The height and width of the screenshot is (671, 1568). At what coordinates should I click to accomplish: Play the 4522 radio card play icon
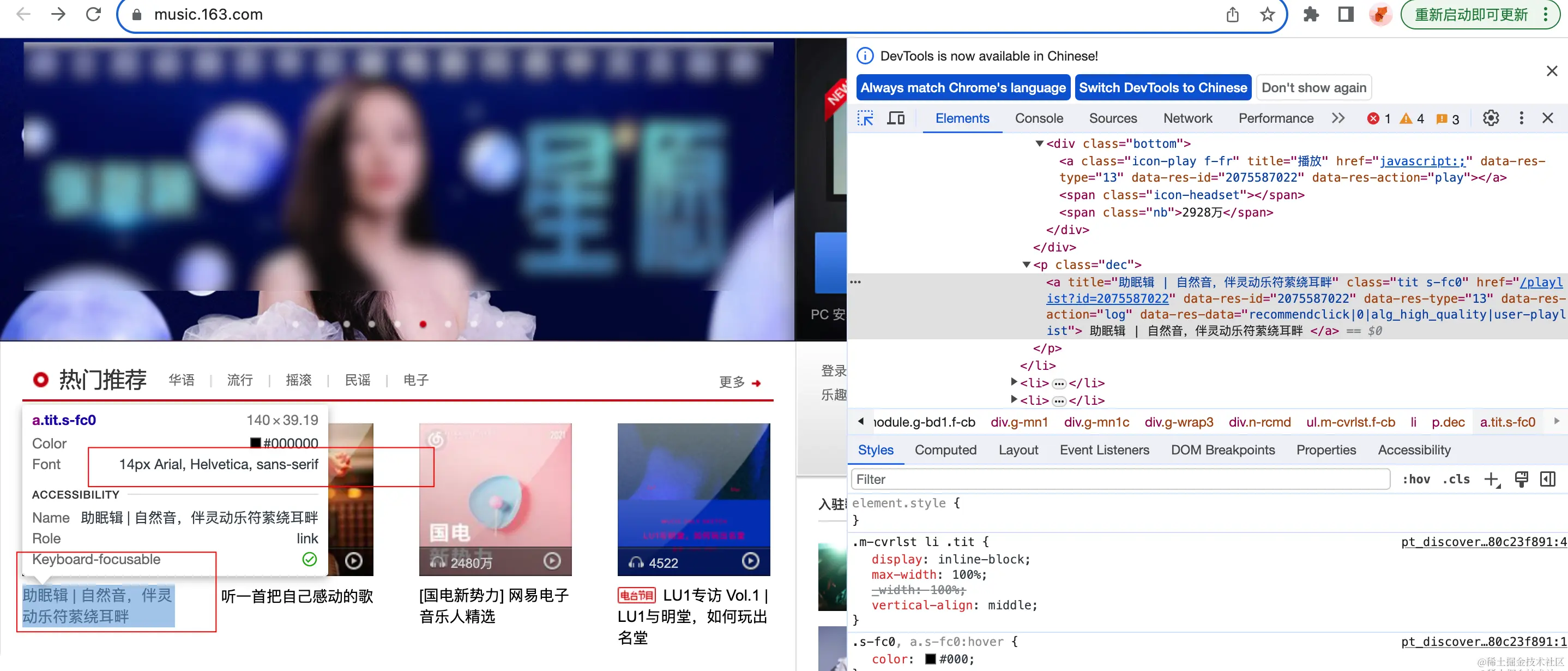(x=750, y=561)
